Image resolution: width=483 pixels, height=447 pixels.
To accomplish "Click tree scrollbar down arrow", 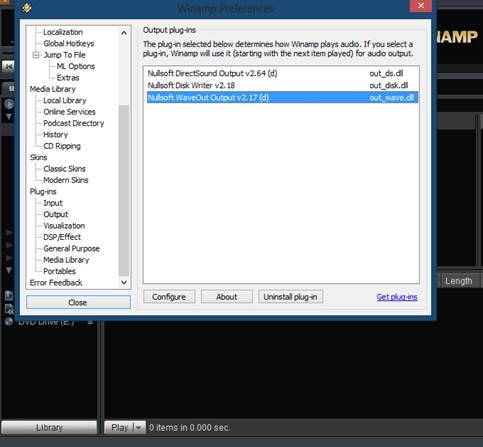I will click(x=124, y=282).
